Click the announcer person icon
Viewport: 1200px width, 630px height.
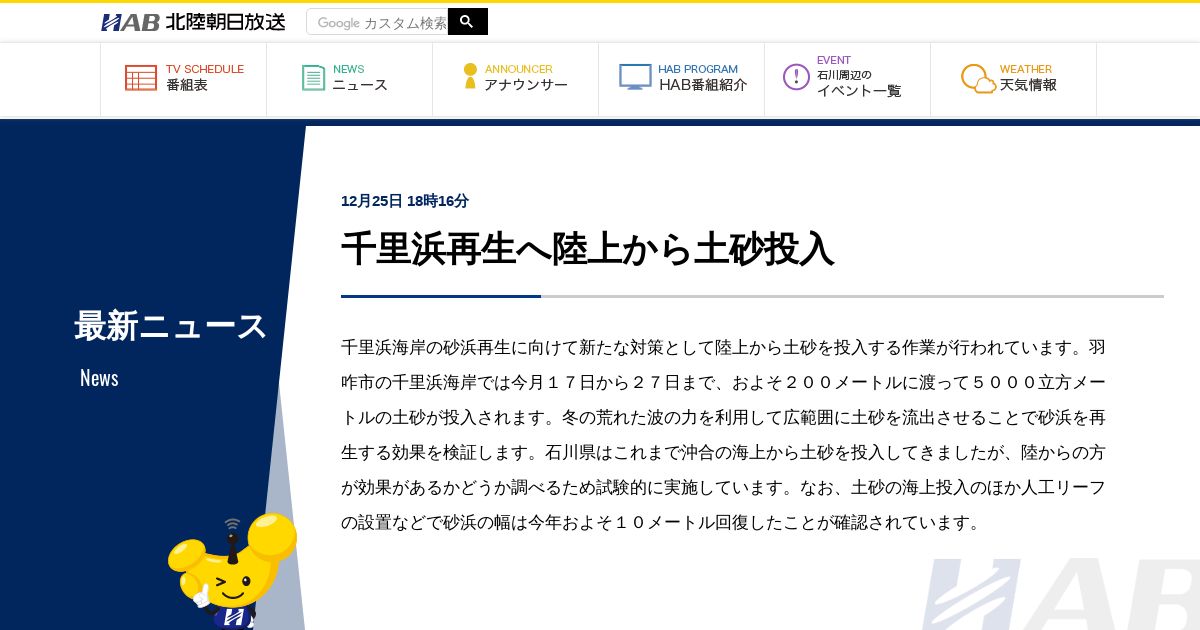(470, 77)
